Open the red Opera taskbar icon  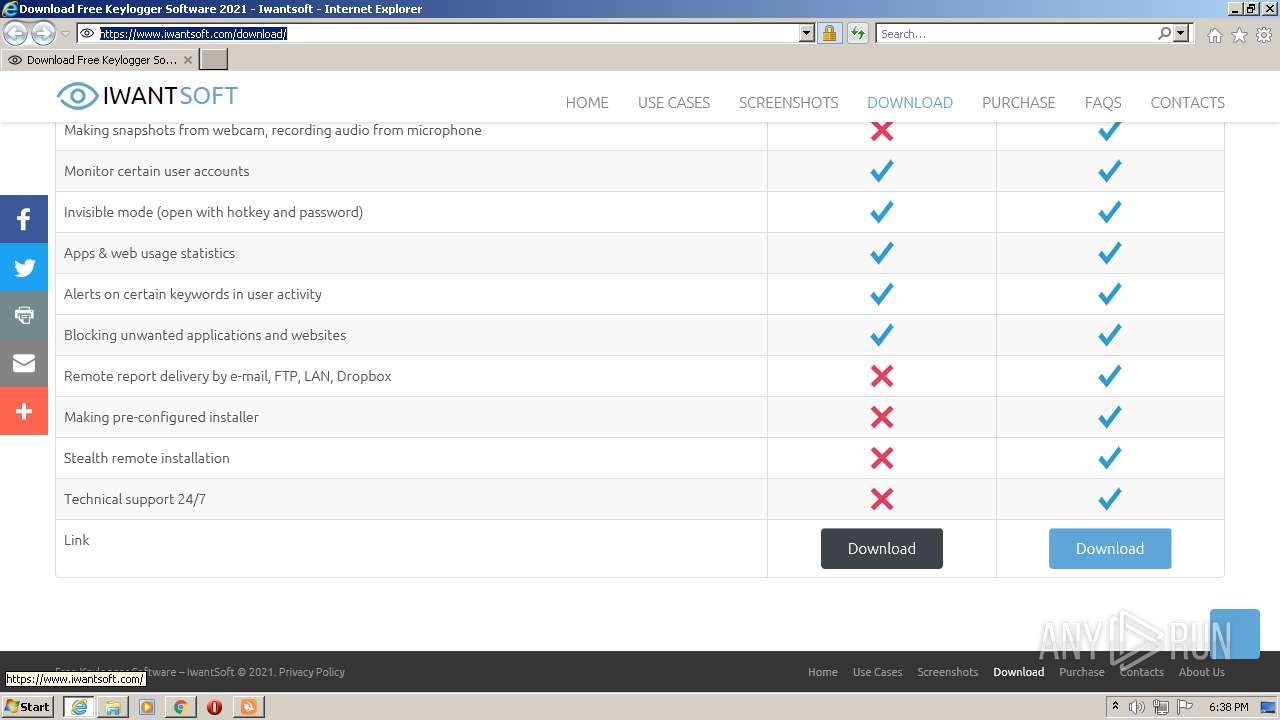tap(214, 707)
